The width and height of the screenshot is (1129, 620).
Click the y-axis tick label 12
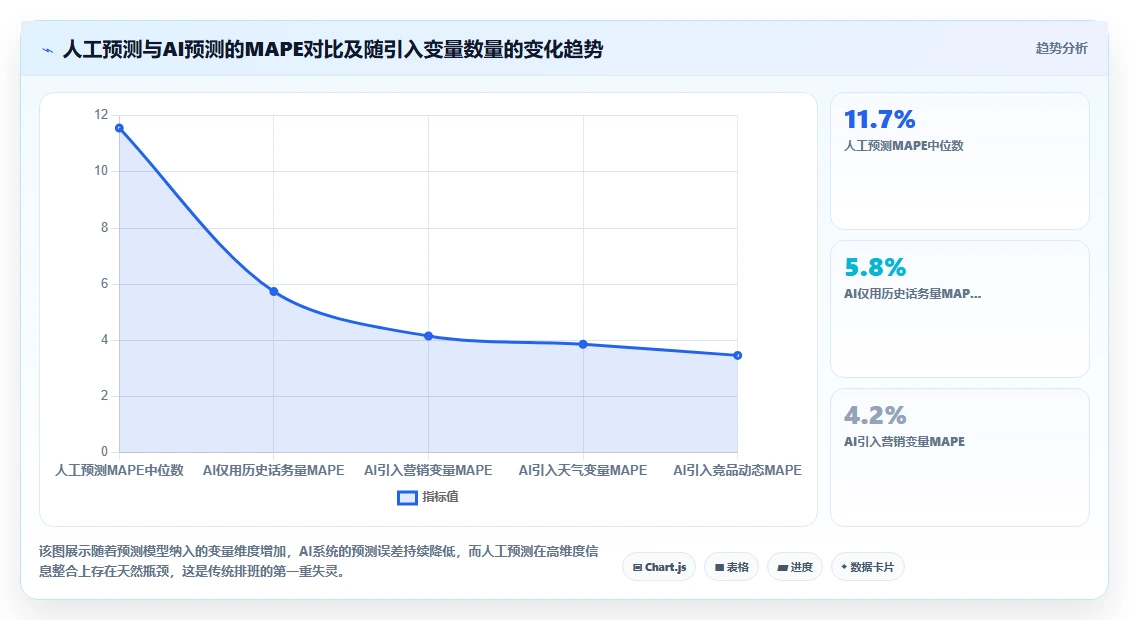click(x=101, y=114)
